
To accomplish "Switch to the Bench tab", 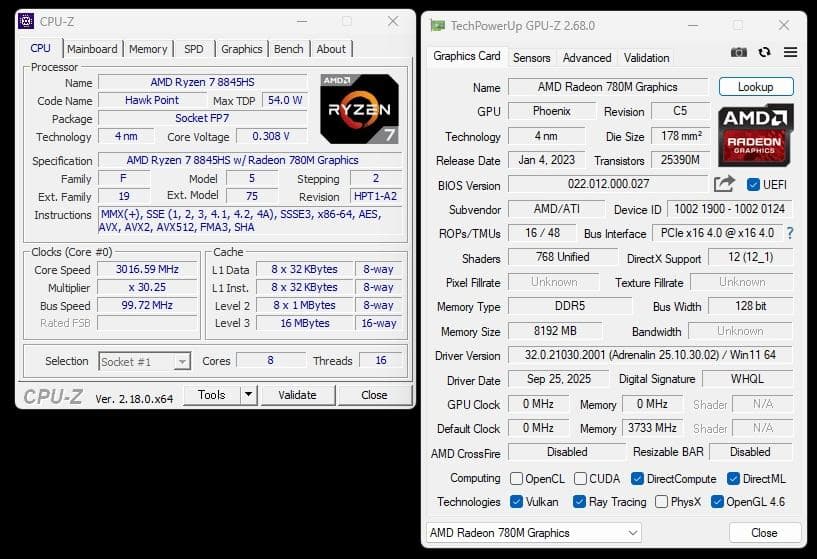I will coord(289,49).
